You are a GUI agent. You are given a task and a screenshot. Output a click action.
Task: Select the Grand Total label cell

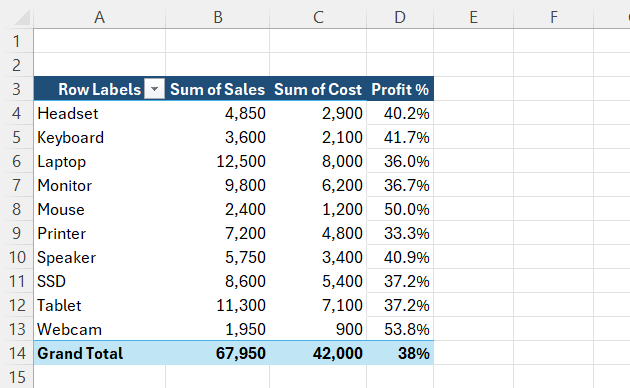click(100, 353)
